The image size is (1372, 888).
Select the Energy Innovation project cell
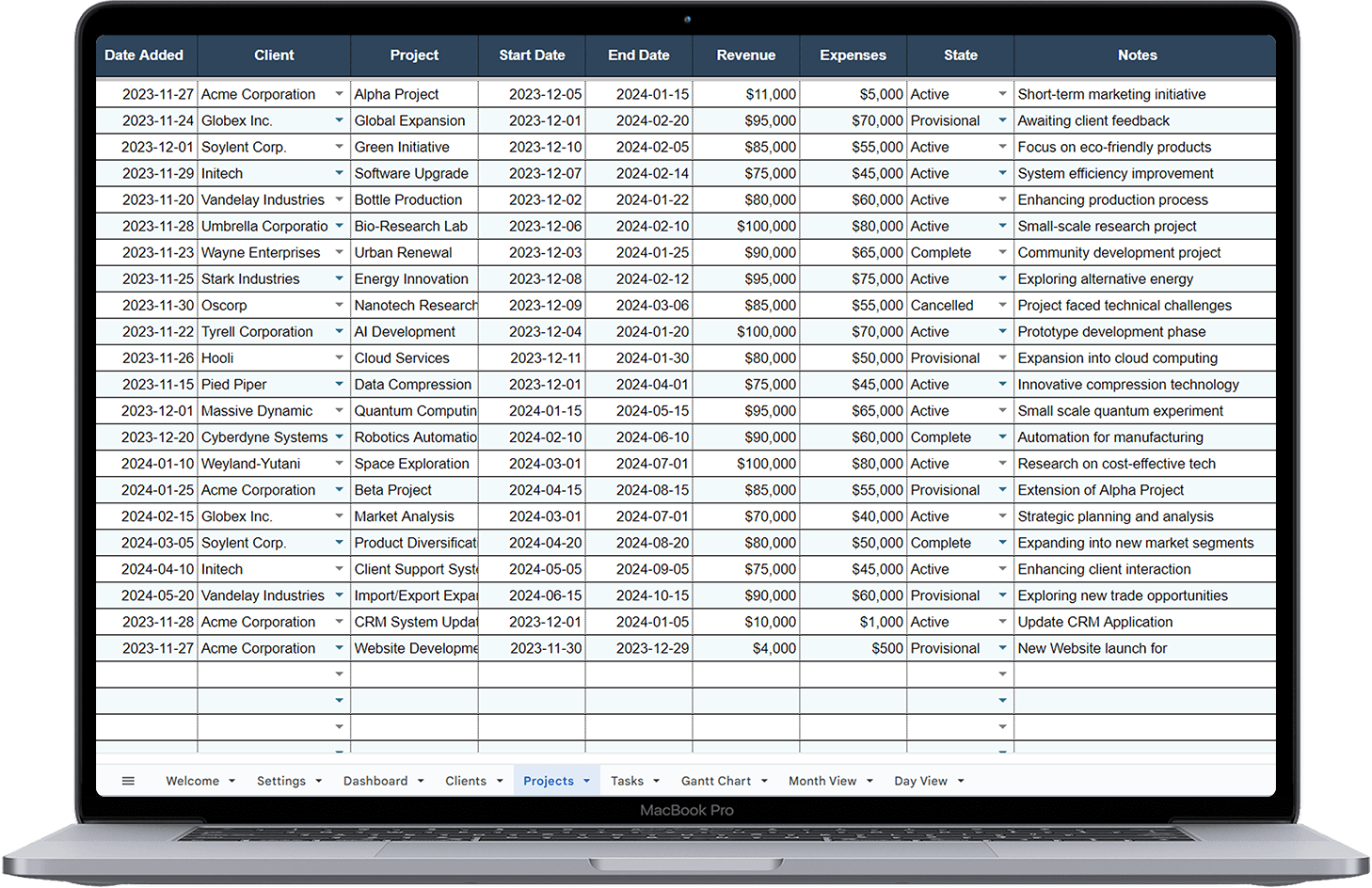click(414, 278)
